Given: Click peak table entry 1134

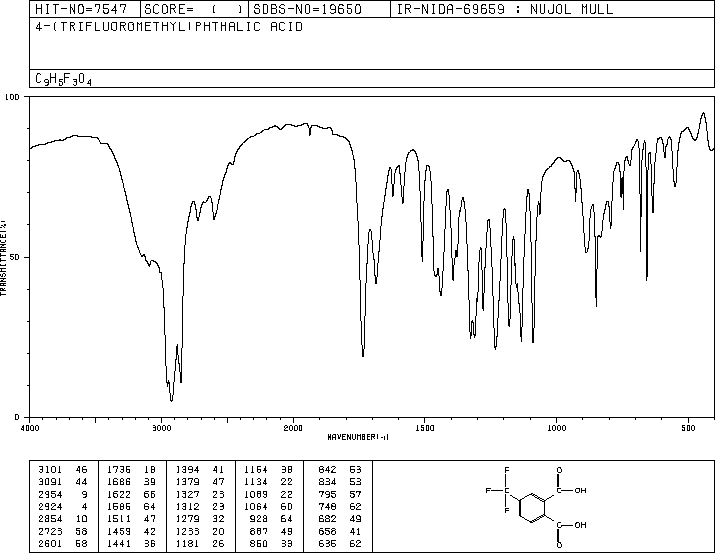Looking at the screenshot, I should tap(256, 481).
